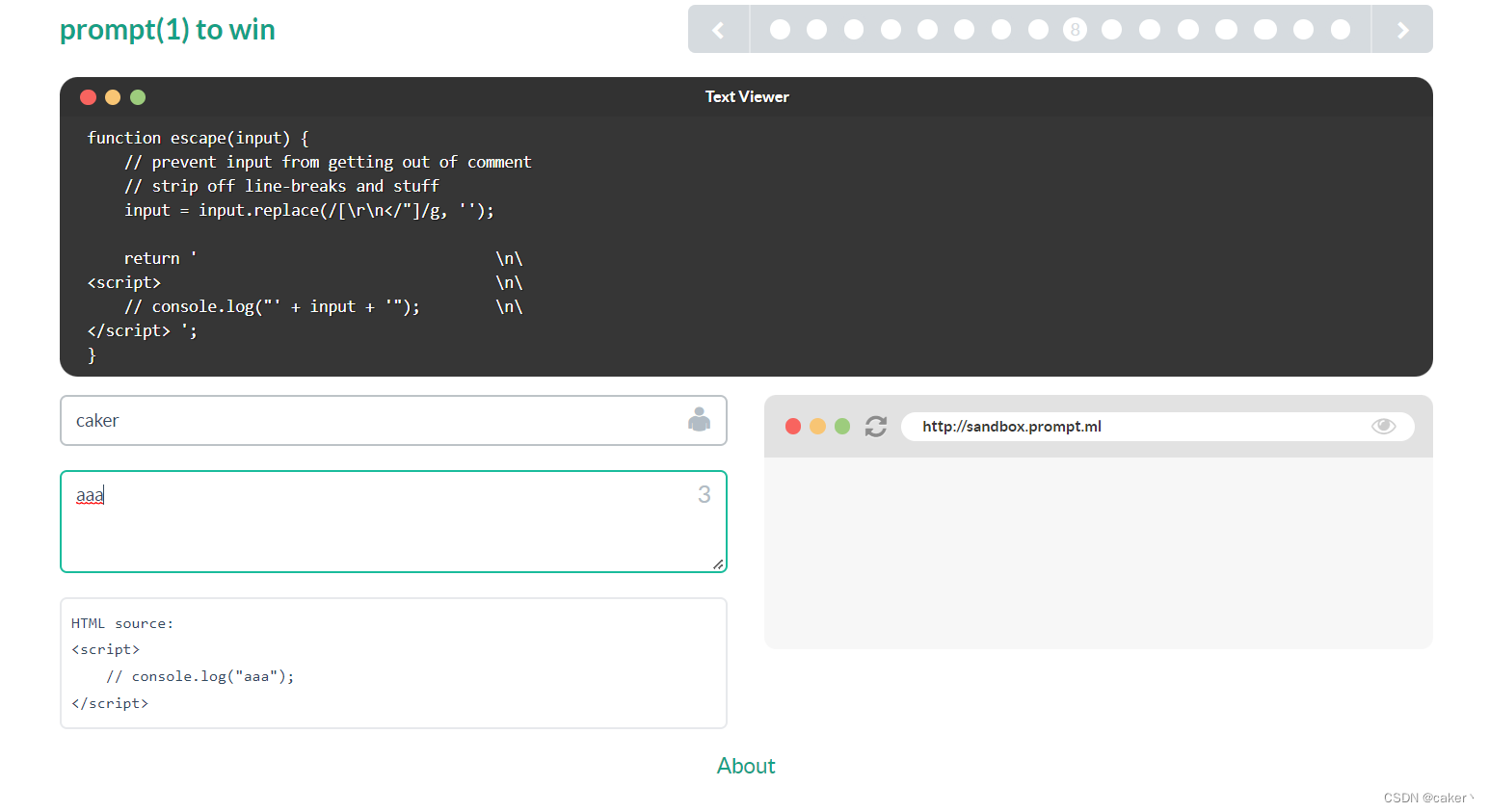Click the refresh icon in sandbox browser
Screen dimensions: 1489x812
point(875,426)
